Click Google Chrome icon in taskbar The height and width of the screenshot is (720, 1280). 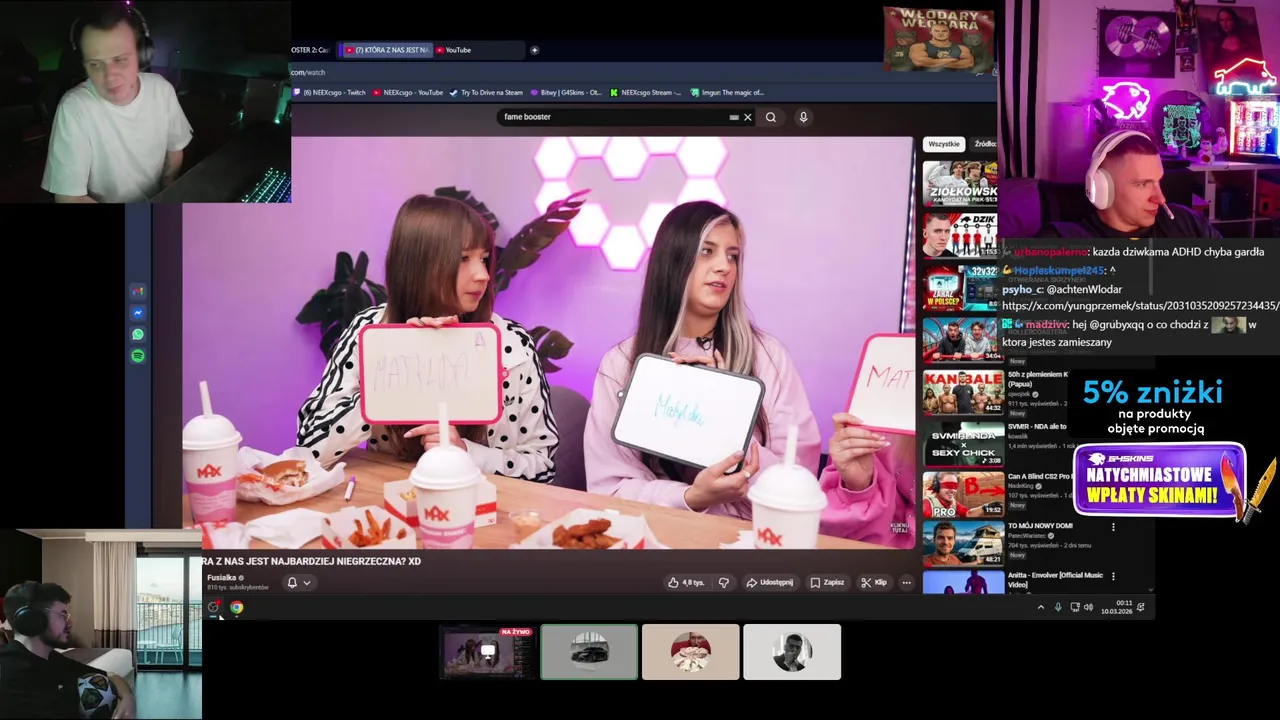(237, 607)
